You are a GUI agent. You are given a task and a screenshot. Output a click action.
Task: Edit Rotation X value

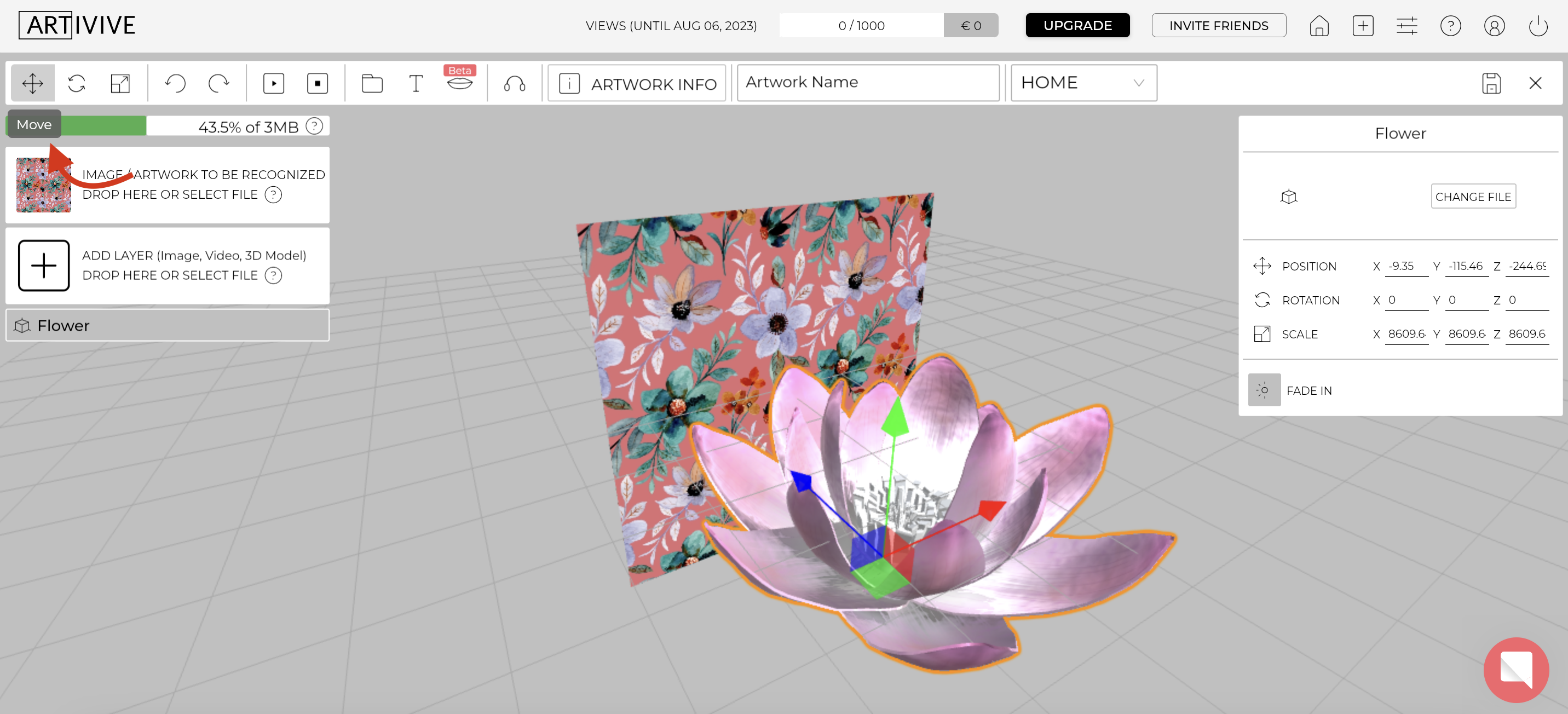[x=1406, y=300]
